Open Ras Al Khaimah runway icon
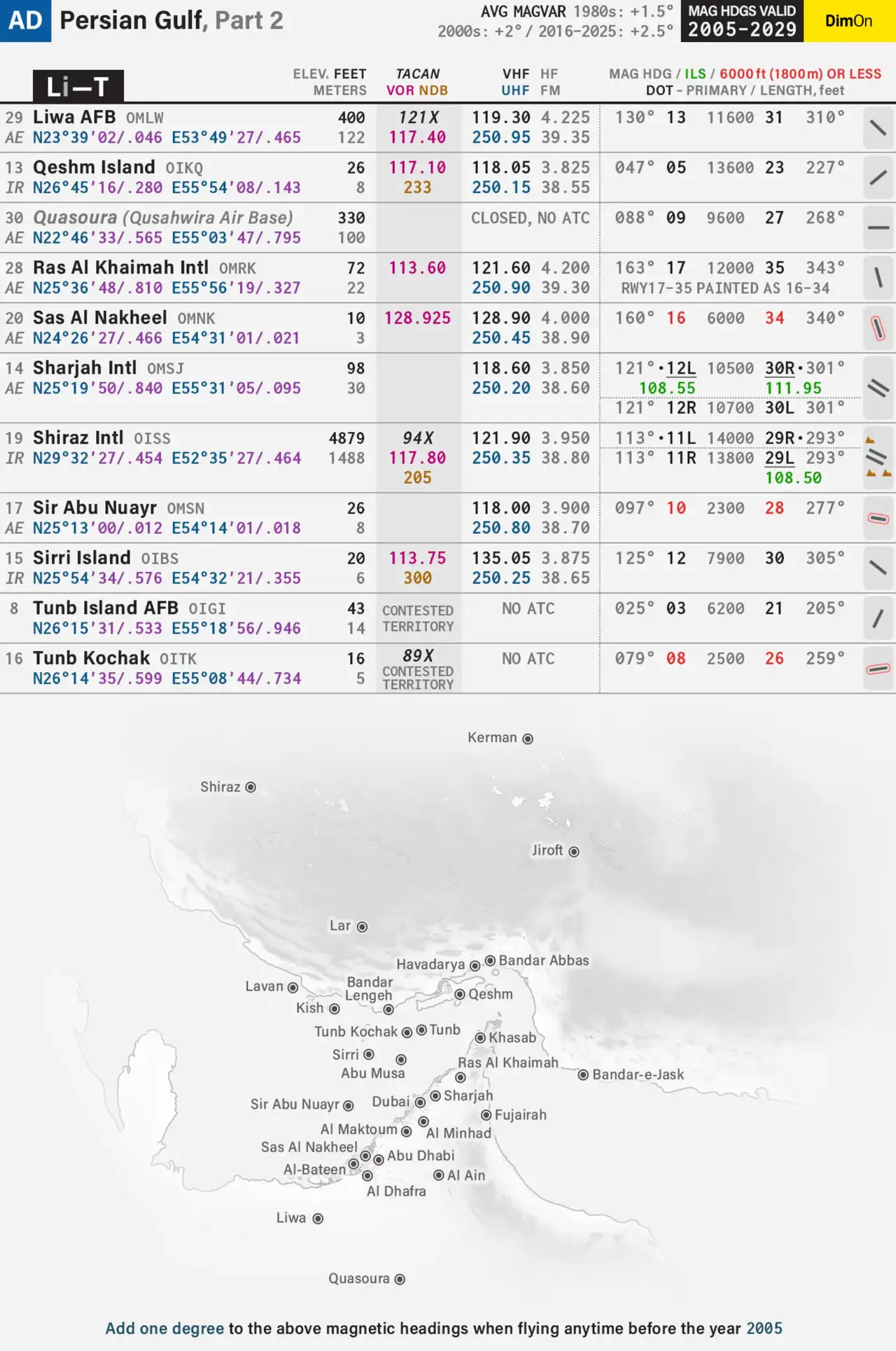896x1351 pixels. click(878, 278)
